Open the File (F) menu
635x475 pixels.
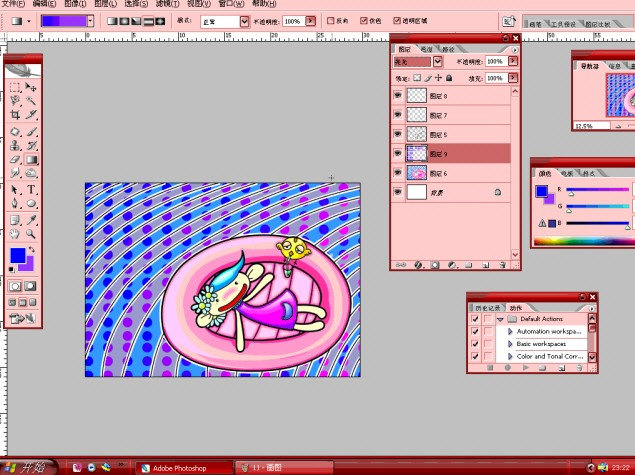pyautogui.click(x=14, y=4)
